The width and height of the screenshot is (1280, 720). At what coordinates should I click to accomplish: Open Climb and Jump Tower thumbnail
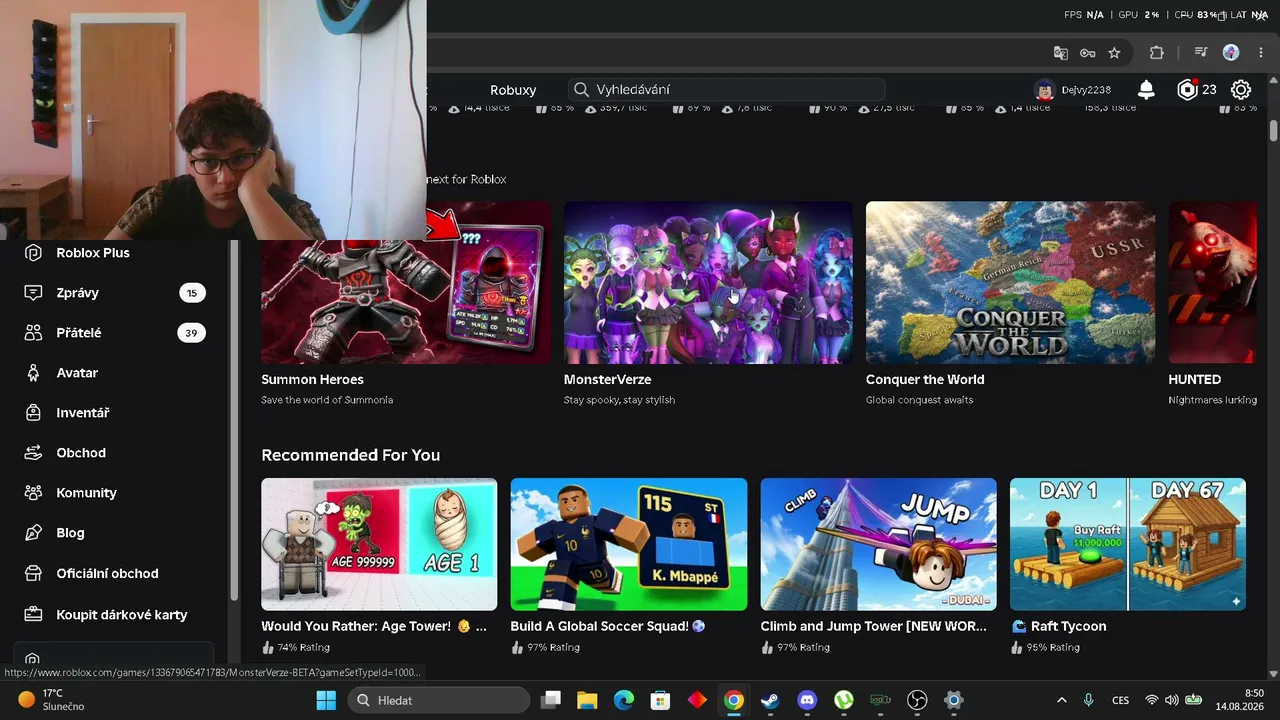(x=878, y=544)
